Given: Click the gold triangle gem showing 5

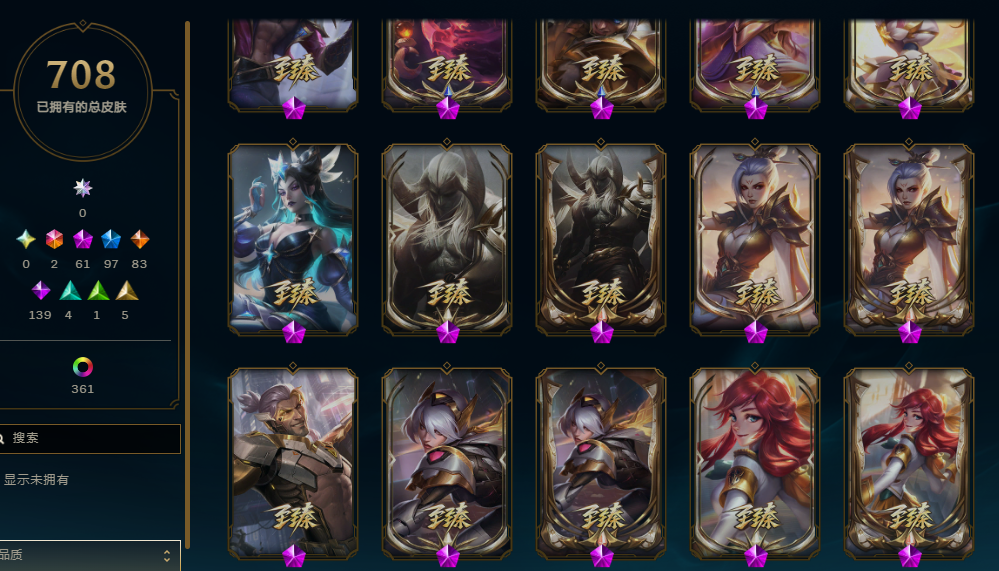Looking at the screenshot, I should tap(126, 290).
